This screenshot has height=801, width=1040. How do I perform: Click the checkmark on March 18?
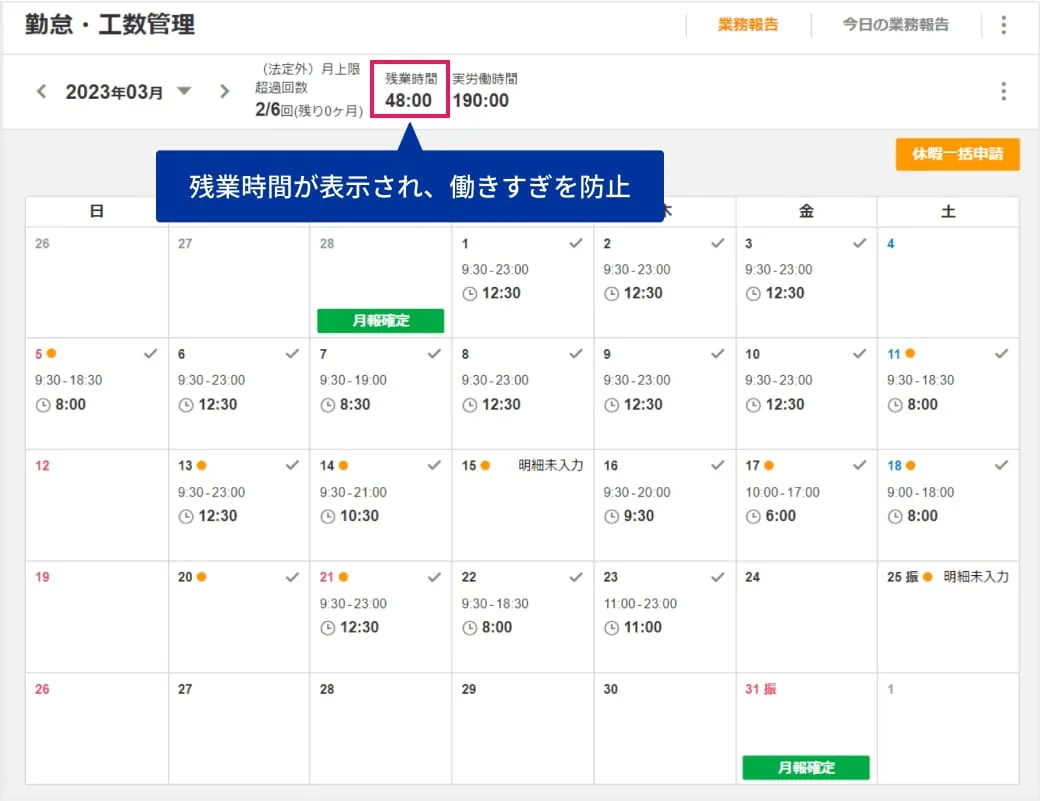pyautogui.click(x=1002, y=465)
